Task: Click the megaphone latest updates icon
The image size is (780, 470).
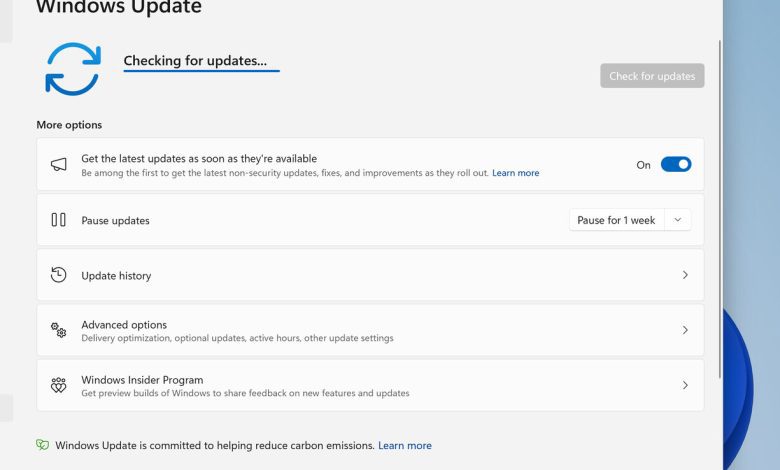Action: [x=59, y=165]
